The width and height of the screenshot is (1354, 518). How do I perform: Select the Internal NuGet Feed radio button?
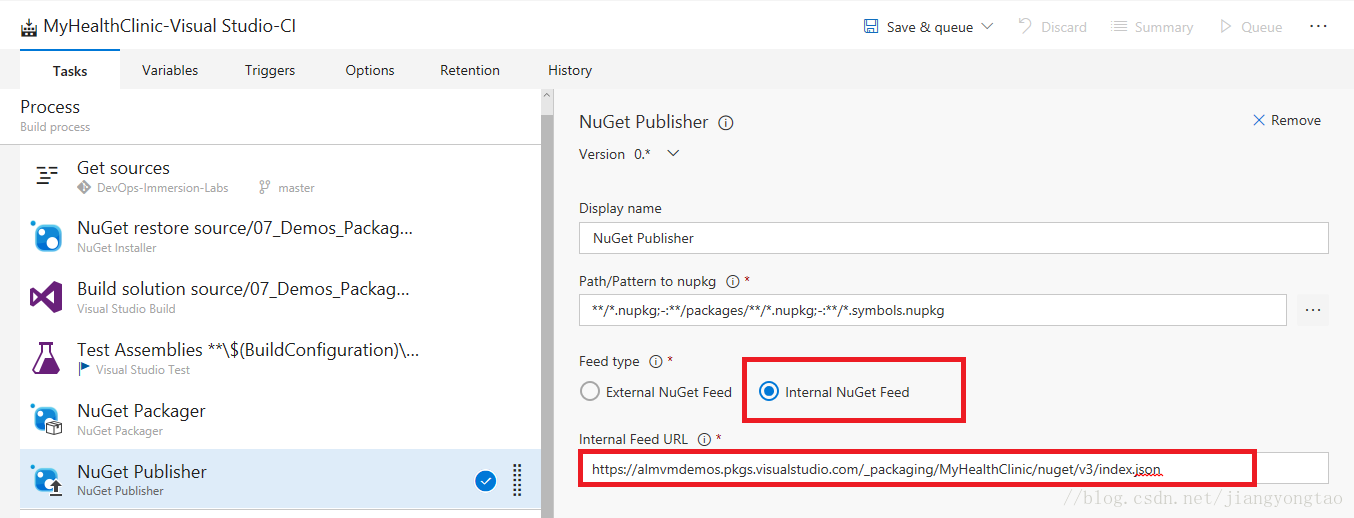769,392
